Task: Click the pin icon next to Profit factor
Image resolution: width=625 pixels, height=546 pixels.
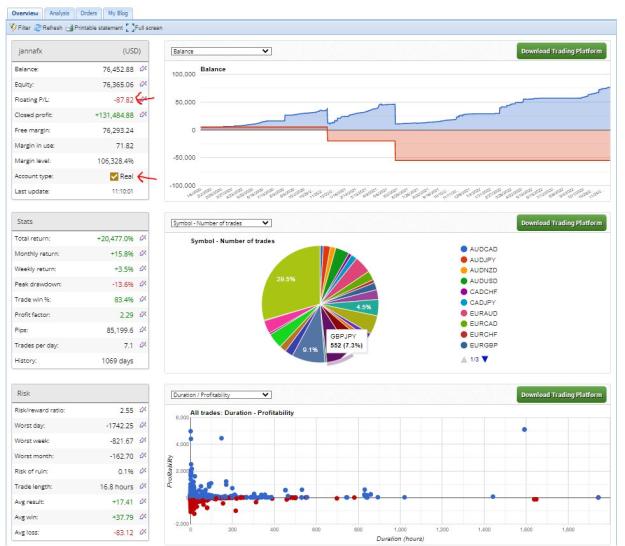Action: pos(143,314)
